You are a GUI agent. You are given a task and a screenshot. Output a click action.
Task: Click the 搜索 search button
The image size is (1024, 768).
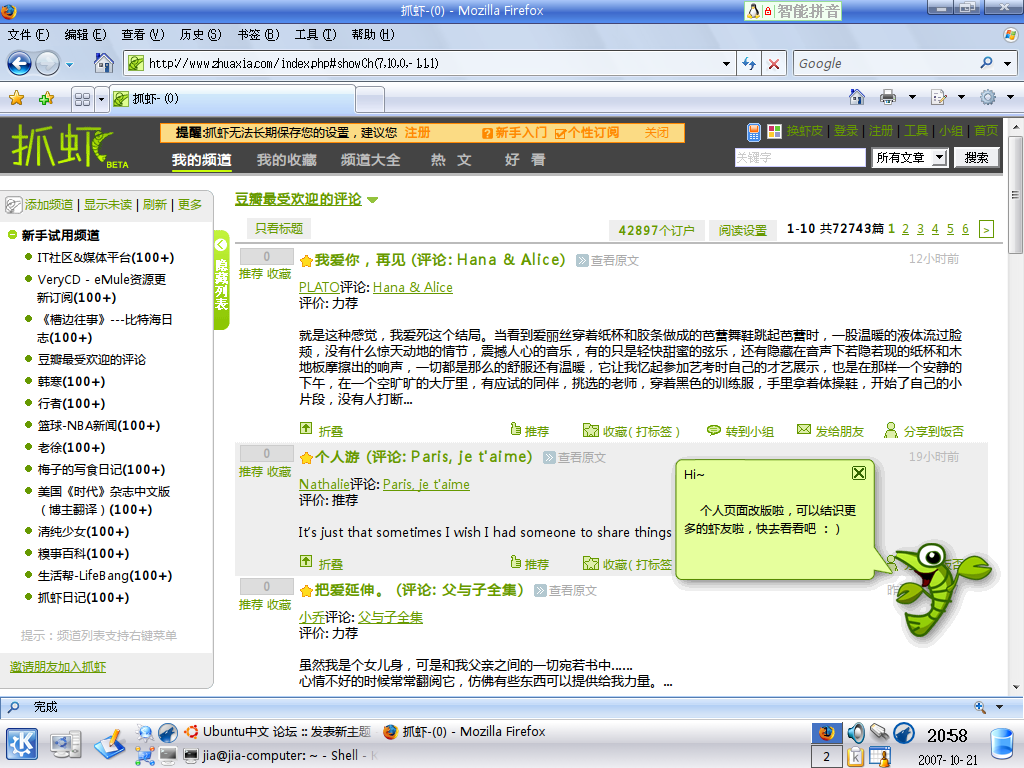point(976,157)
